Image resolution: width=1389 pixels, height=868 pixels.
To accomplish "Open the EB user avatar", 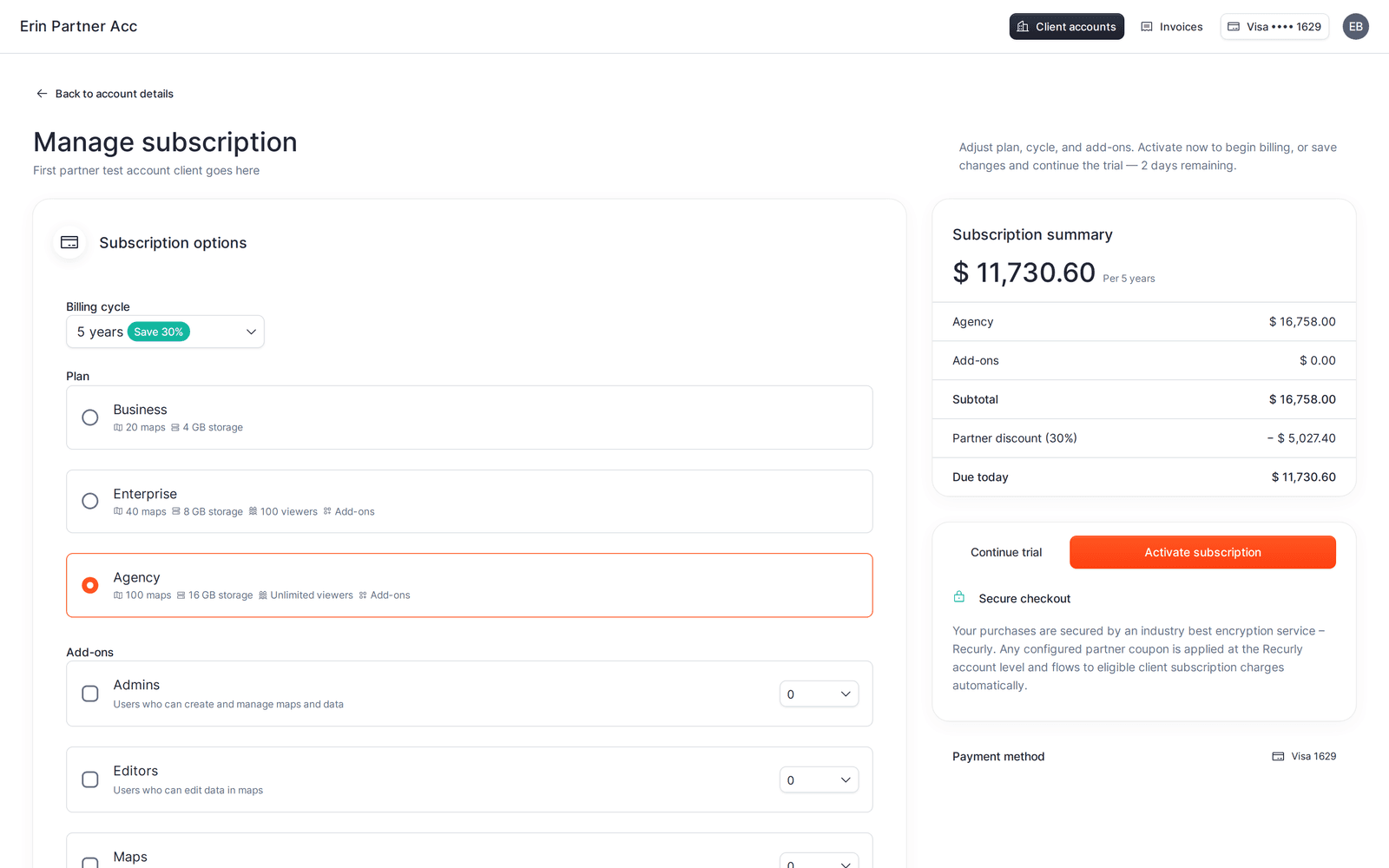I will [1355, 27].
